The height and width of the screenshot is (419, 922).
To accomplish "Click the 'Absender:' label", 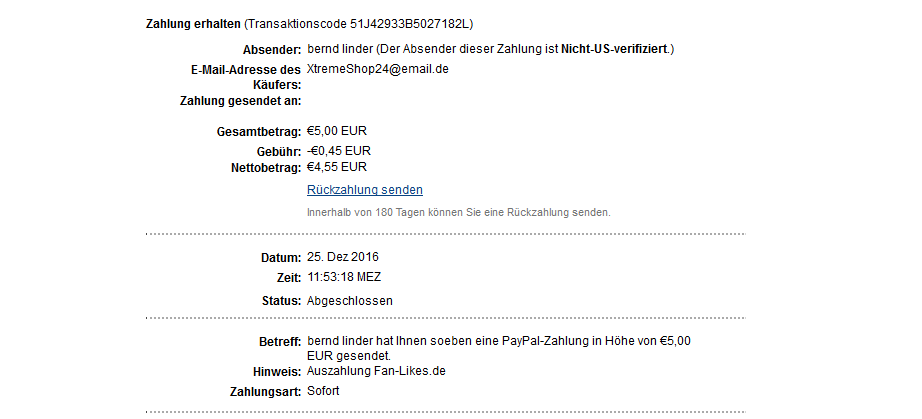I will 272,50.
